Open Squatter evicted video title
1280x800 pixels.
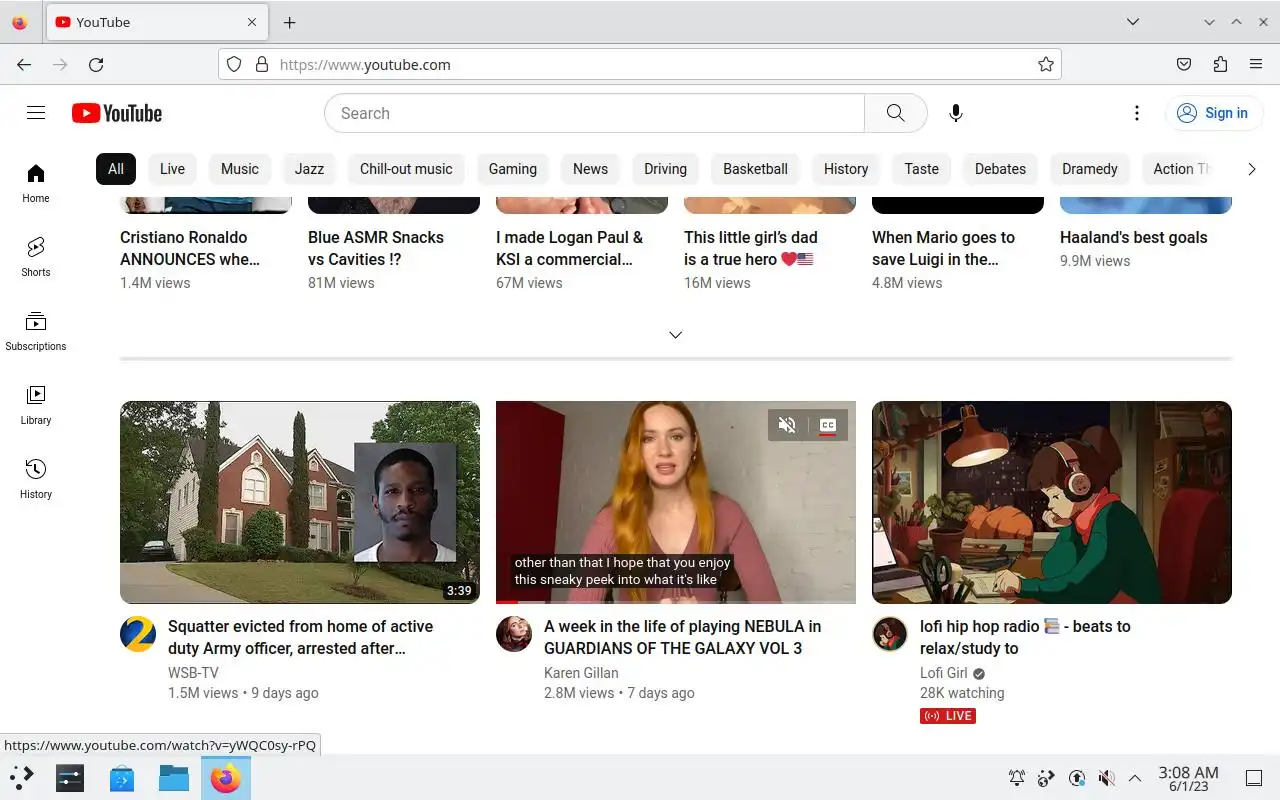click(300, 637)
